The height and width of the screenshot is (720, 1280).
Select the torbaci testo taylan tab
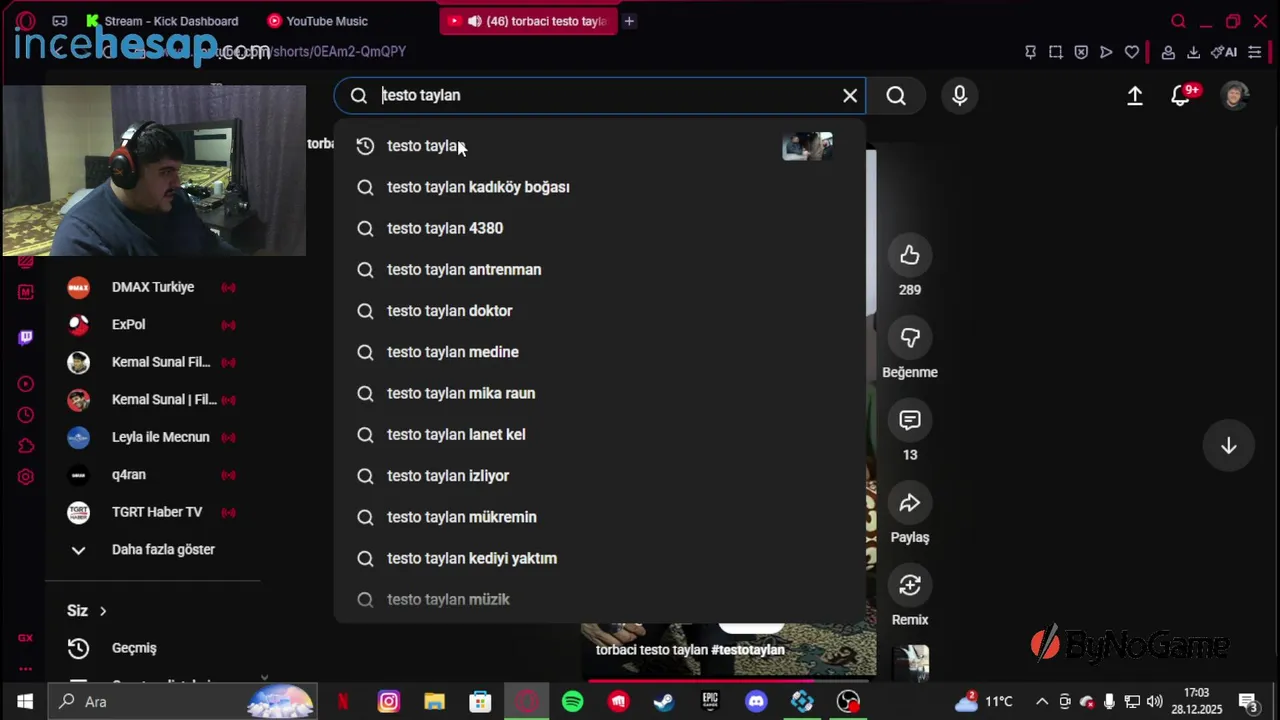click(527, 21)
